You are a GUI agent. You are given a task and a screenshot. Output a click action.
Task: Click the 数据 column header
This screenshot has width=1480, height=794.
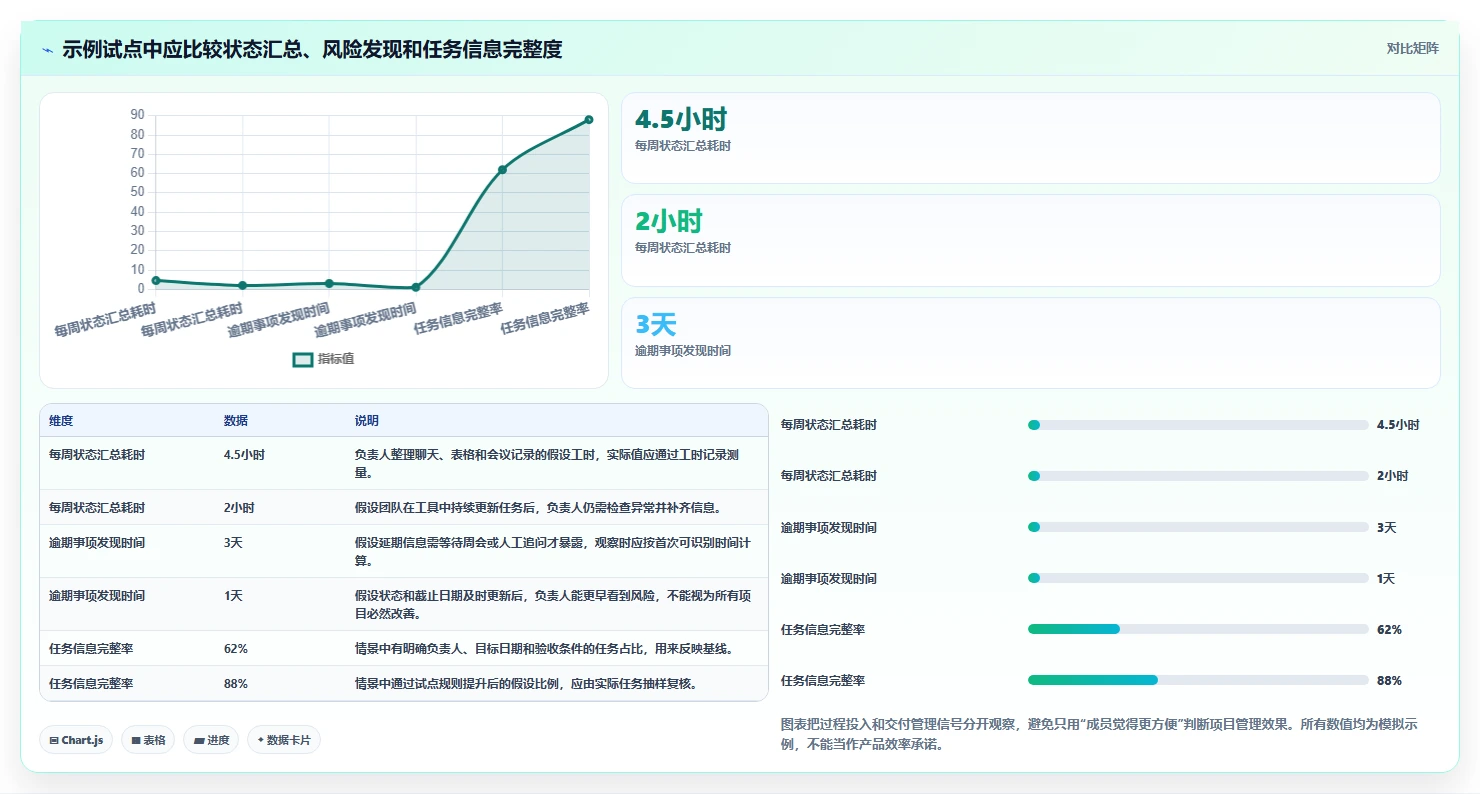[236, 421]
